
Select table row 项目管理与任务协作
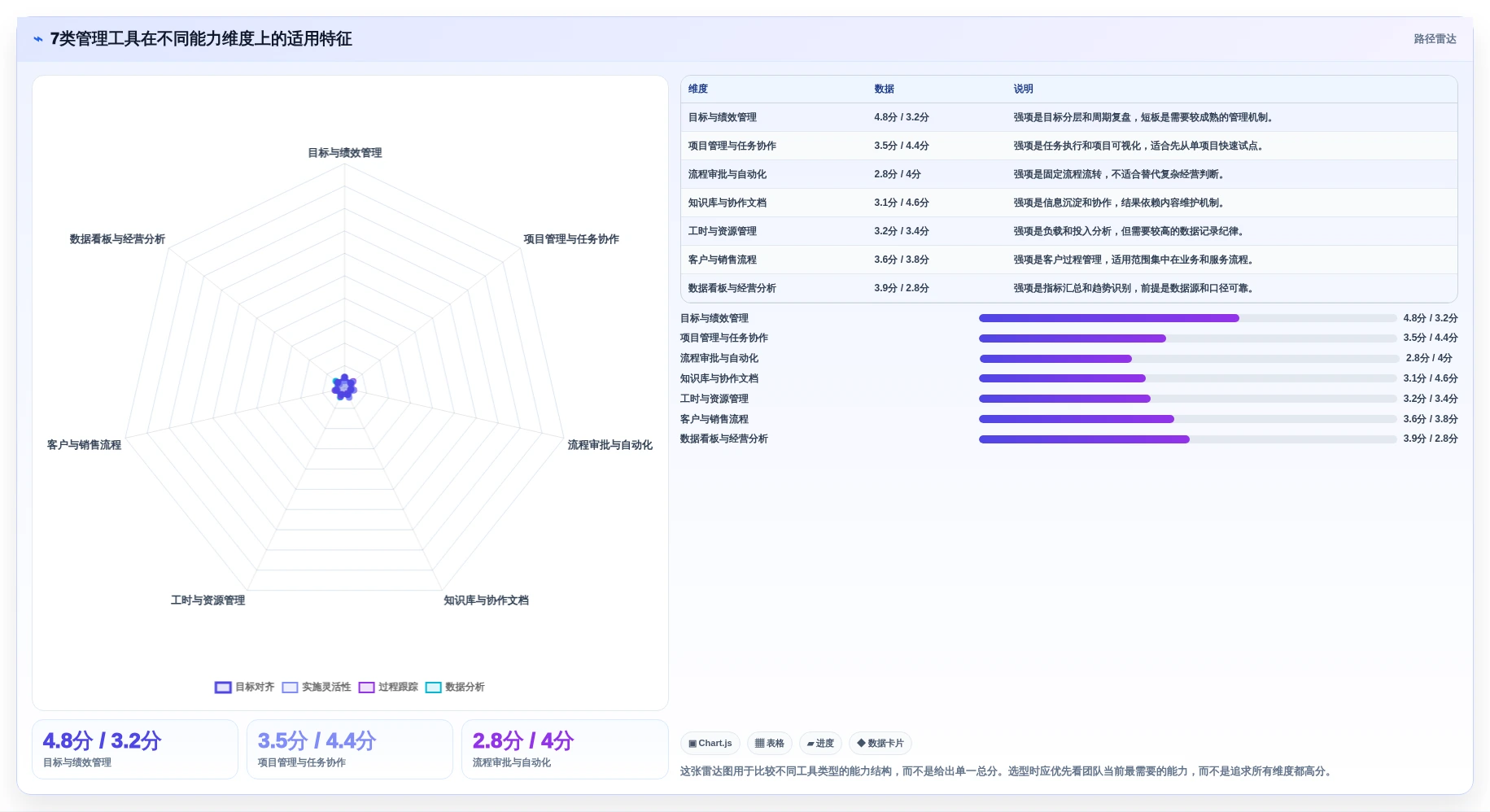tap(1068, 146)
